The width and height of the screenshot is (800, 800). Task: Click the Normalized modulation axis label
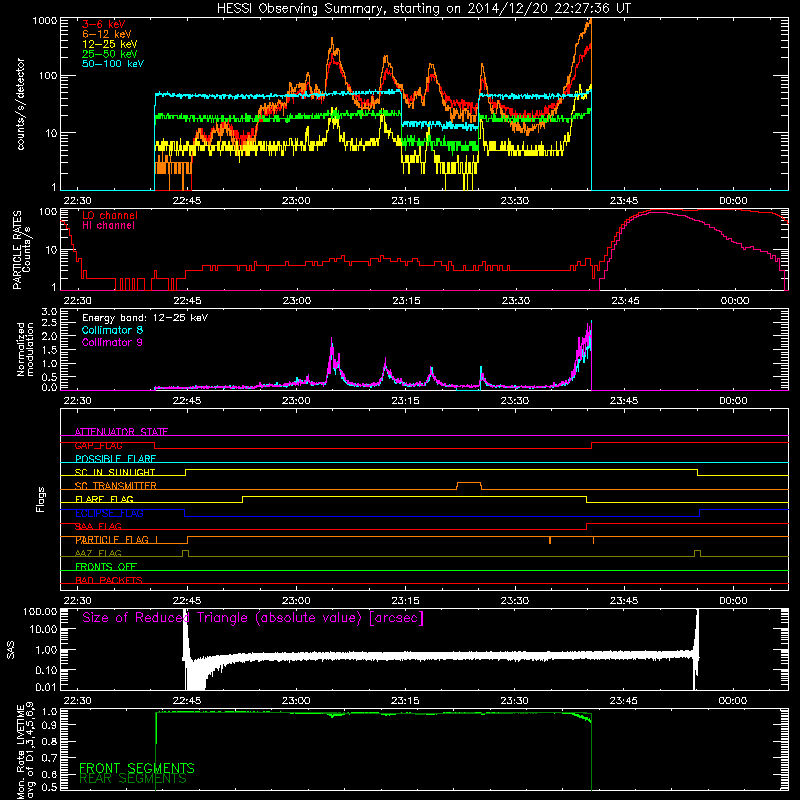point(26,349)
